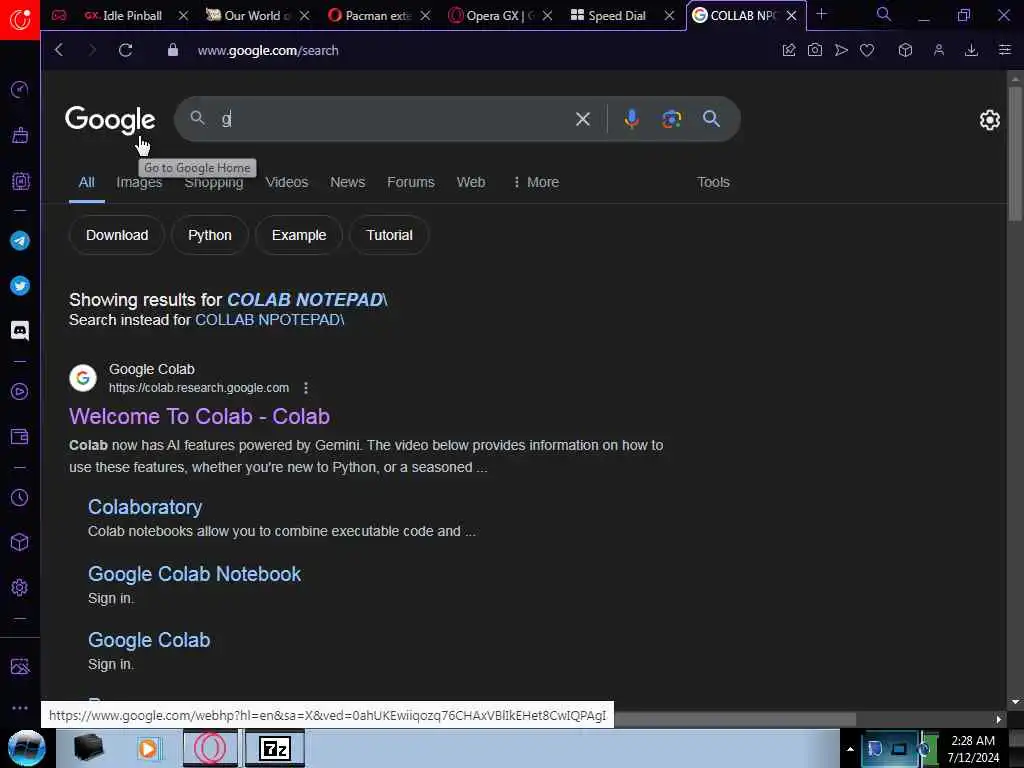Image resolution: width=1024 pixels, height=768 pixels.
Task: Click the Tutorial suggestion chip
Action: pyautogui.click(x=389, y=235)
